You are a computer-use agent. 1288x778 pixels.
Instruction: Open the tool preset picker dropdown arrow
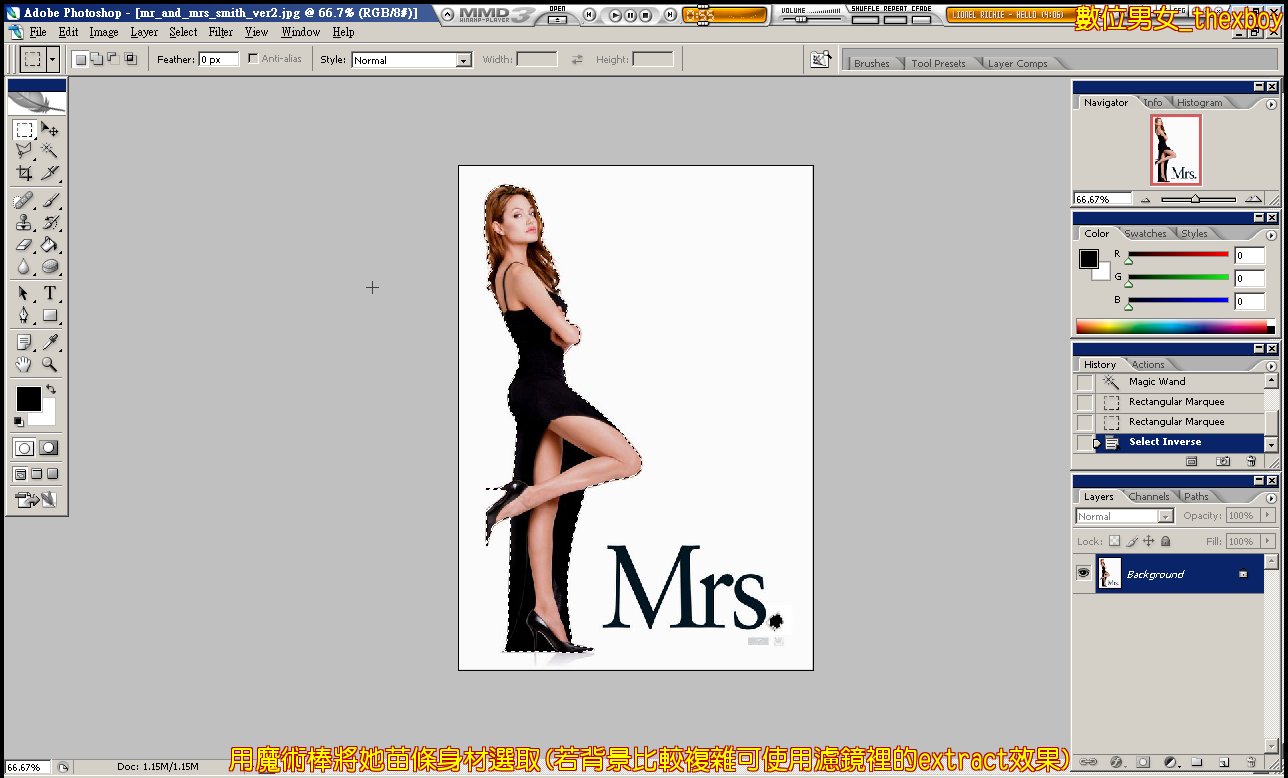tap(52, 59)
